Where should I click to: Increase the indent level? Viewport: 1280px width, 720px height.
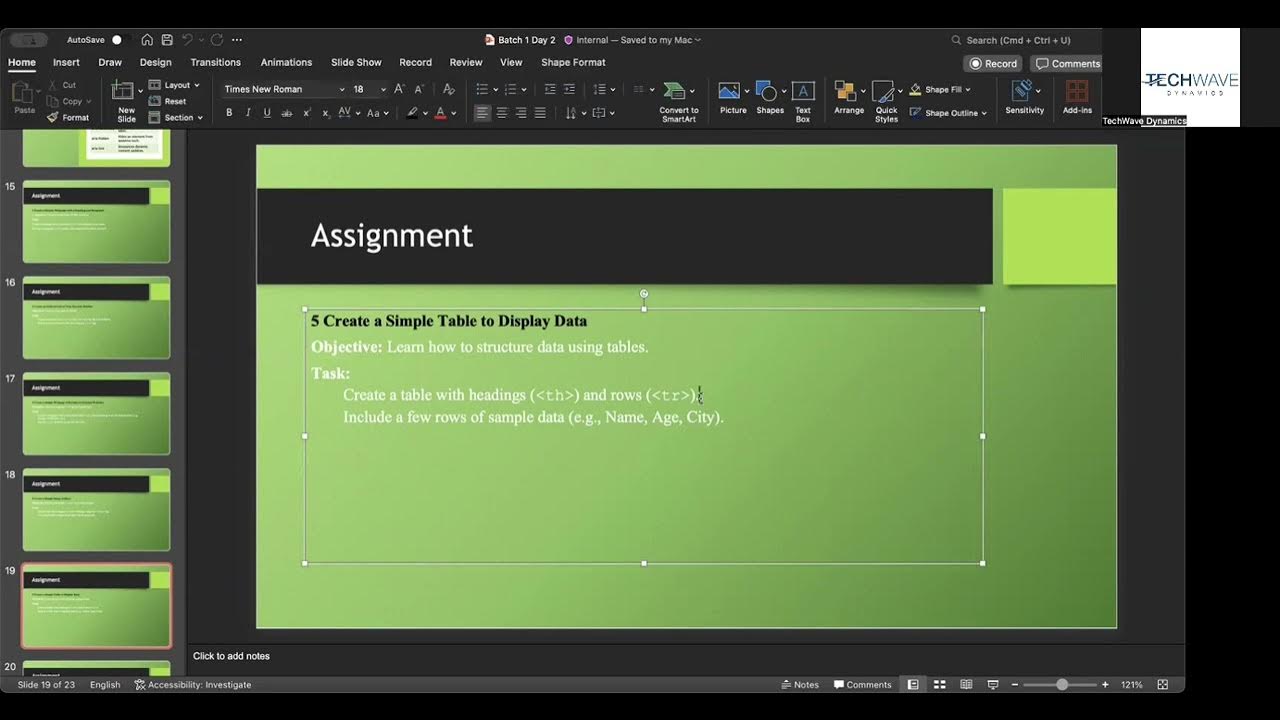570,89
